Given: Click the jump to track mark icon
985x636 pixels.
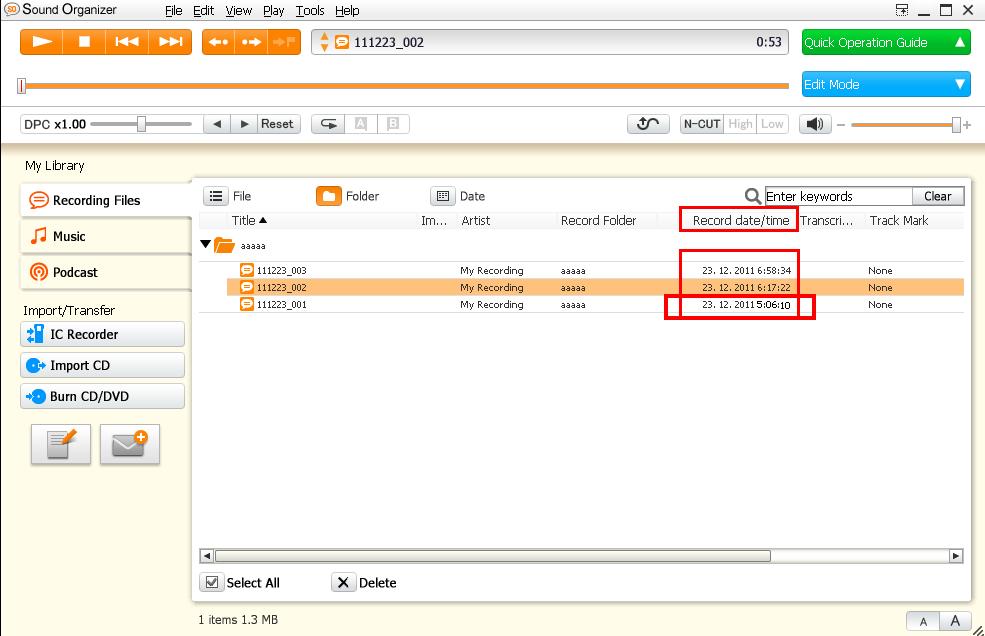Looking at the screenshot, I should pos(284,42).
